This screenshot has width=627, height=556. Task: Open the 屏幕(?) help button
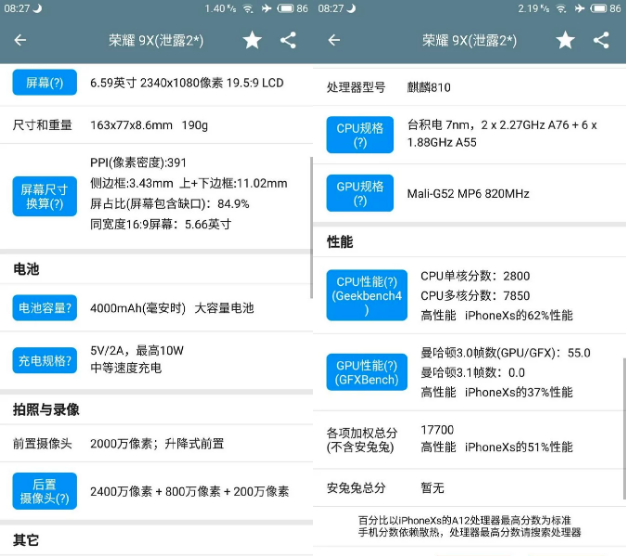[x=44, y=82]
